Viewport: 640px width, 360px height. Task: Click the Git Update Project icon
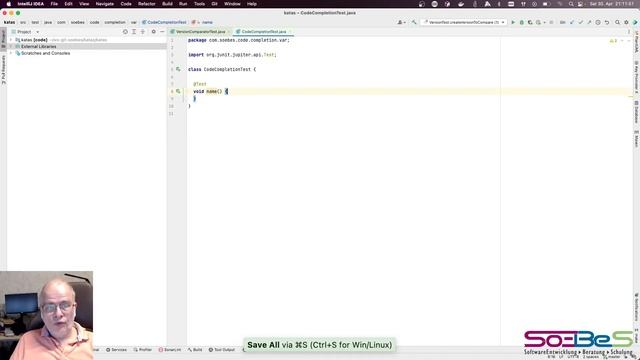[572, 22]
